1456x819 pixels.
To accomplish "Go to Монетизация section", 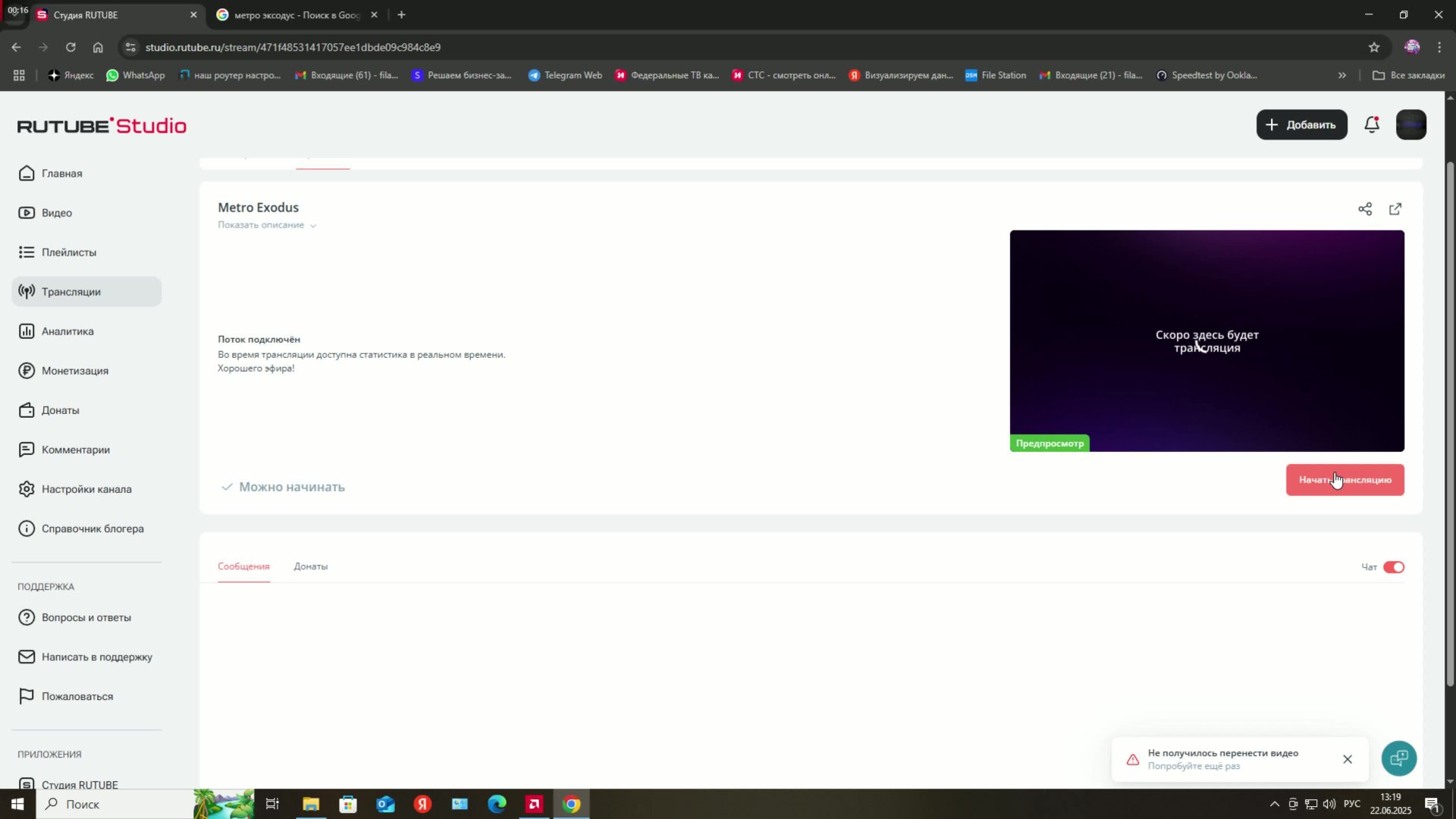I will point(74,371).
